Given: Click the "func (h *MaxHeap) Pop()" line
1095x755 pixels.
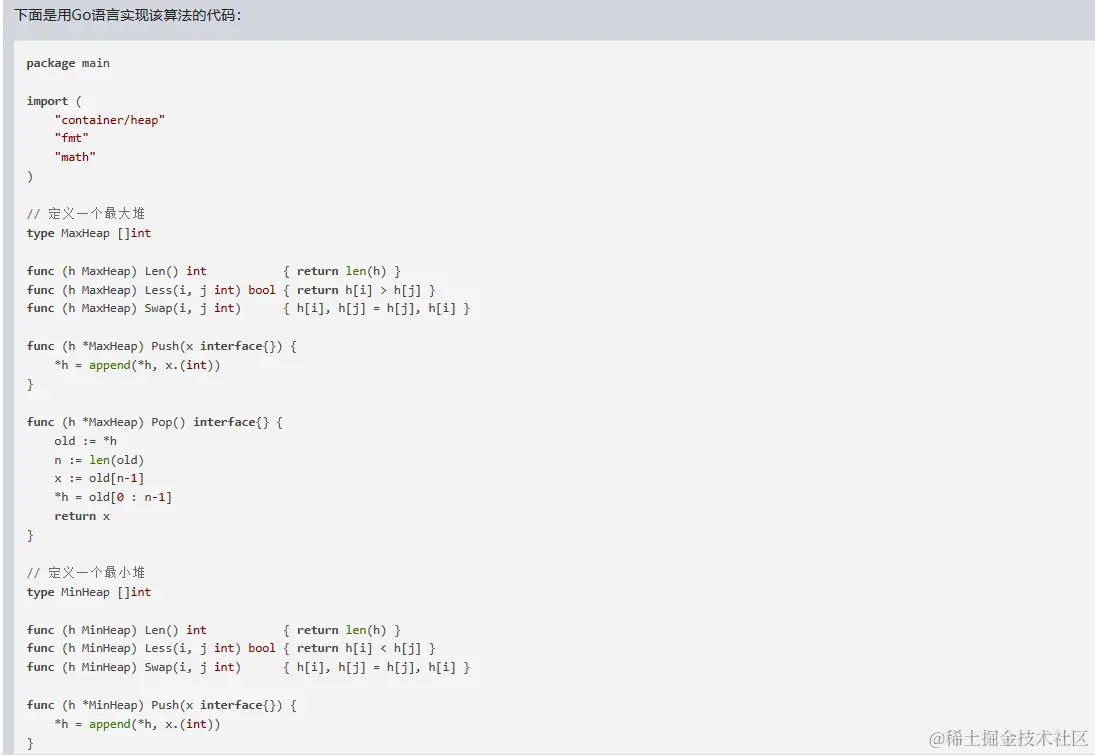Looking at the screenshot, I should pyautogui.click(x=154, y=423).
